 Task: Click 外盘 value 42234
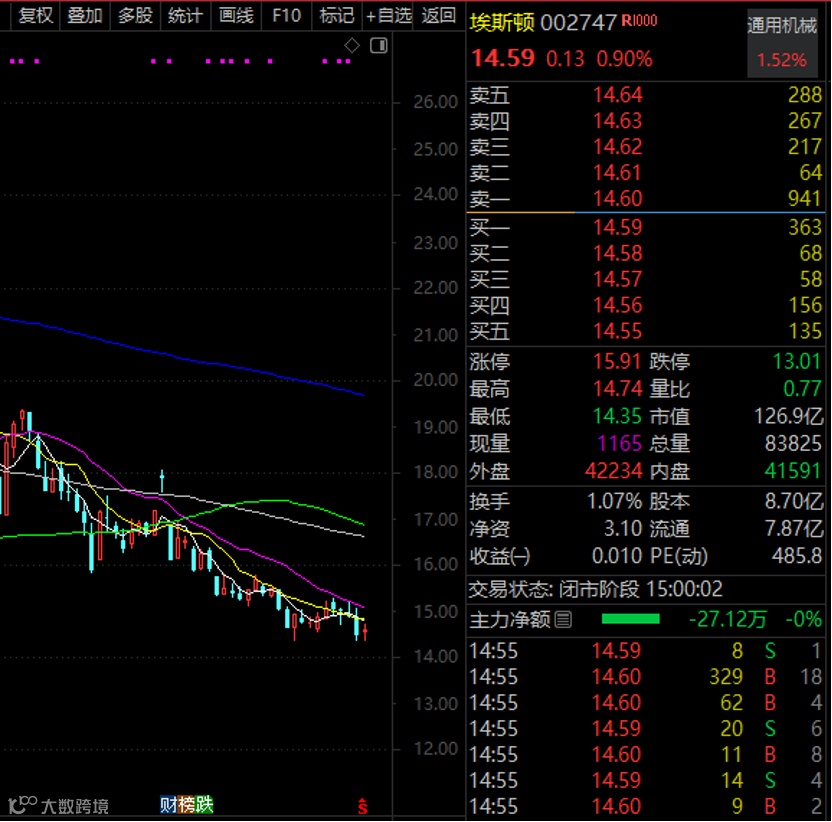613,471
